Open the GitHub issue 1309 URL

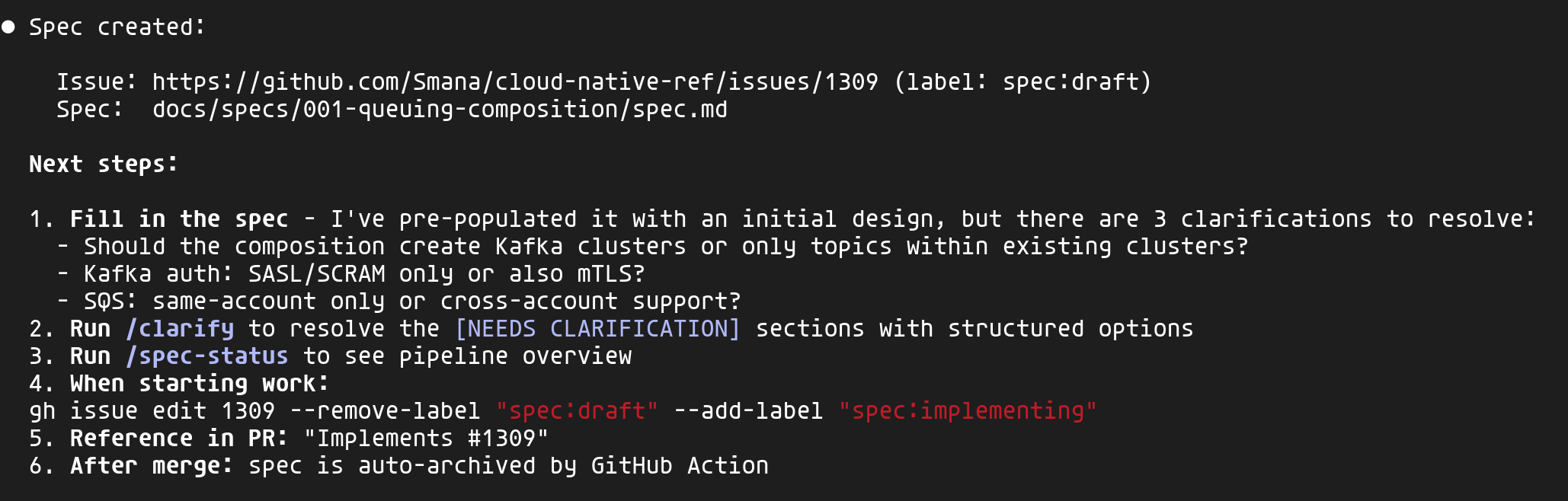coord(514,82)
